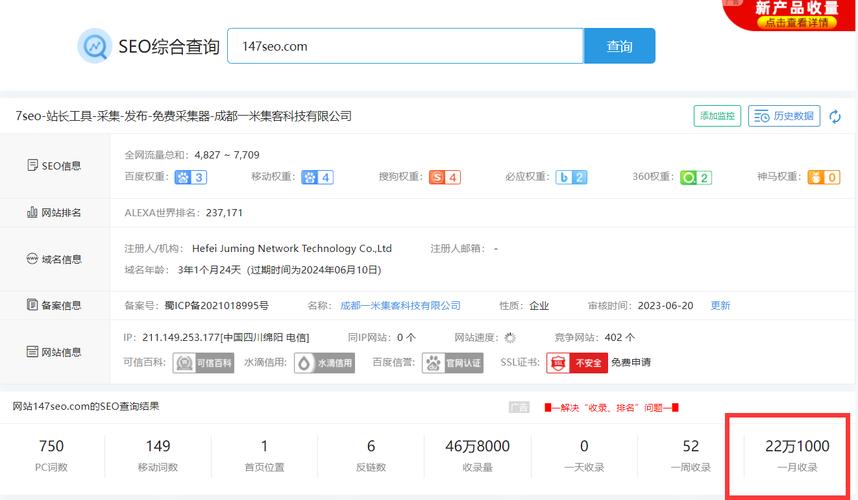The width and height of the screenshot is (858, 500).
Task: Click the refresh arrows icon
Action: tap(835, 117)
